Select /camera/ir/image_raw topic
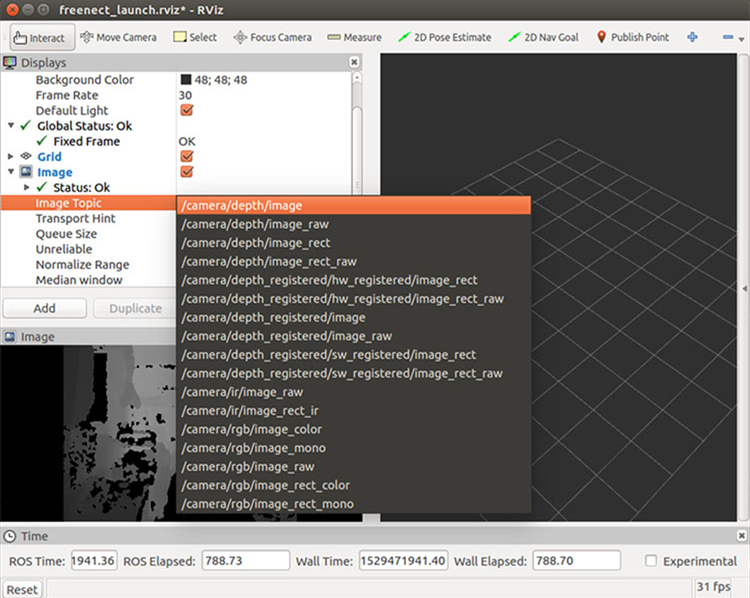This screenshot has height=598, width=750. 241,392
